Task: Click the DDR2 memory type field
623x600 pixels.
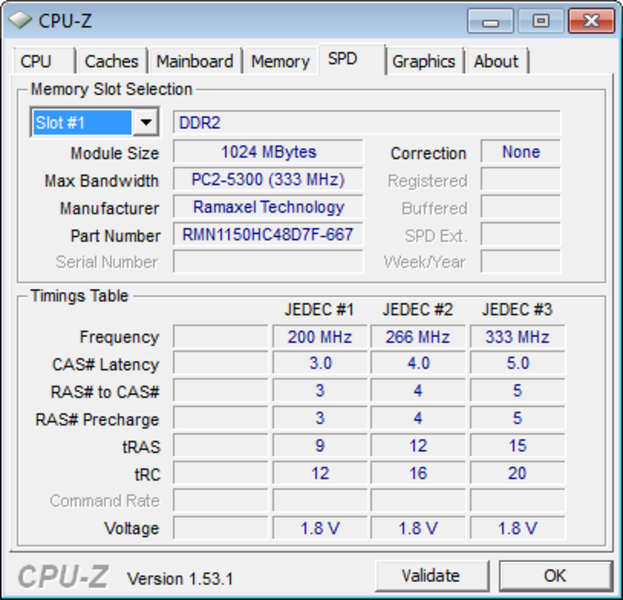Action: tap(367, 122)
